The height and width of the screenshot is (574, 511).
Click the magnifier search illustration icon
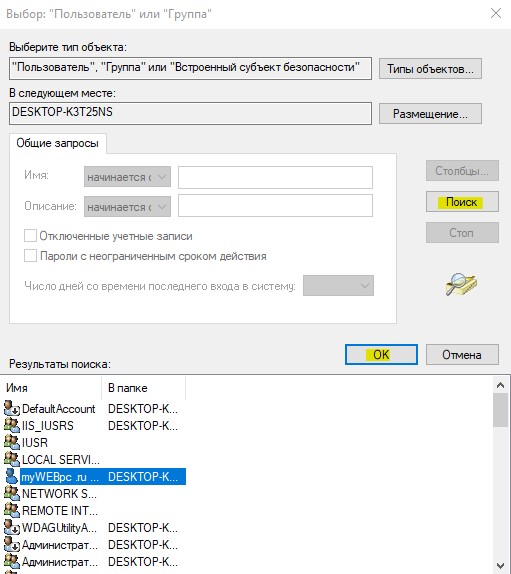(461, 284)
